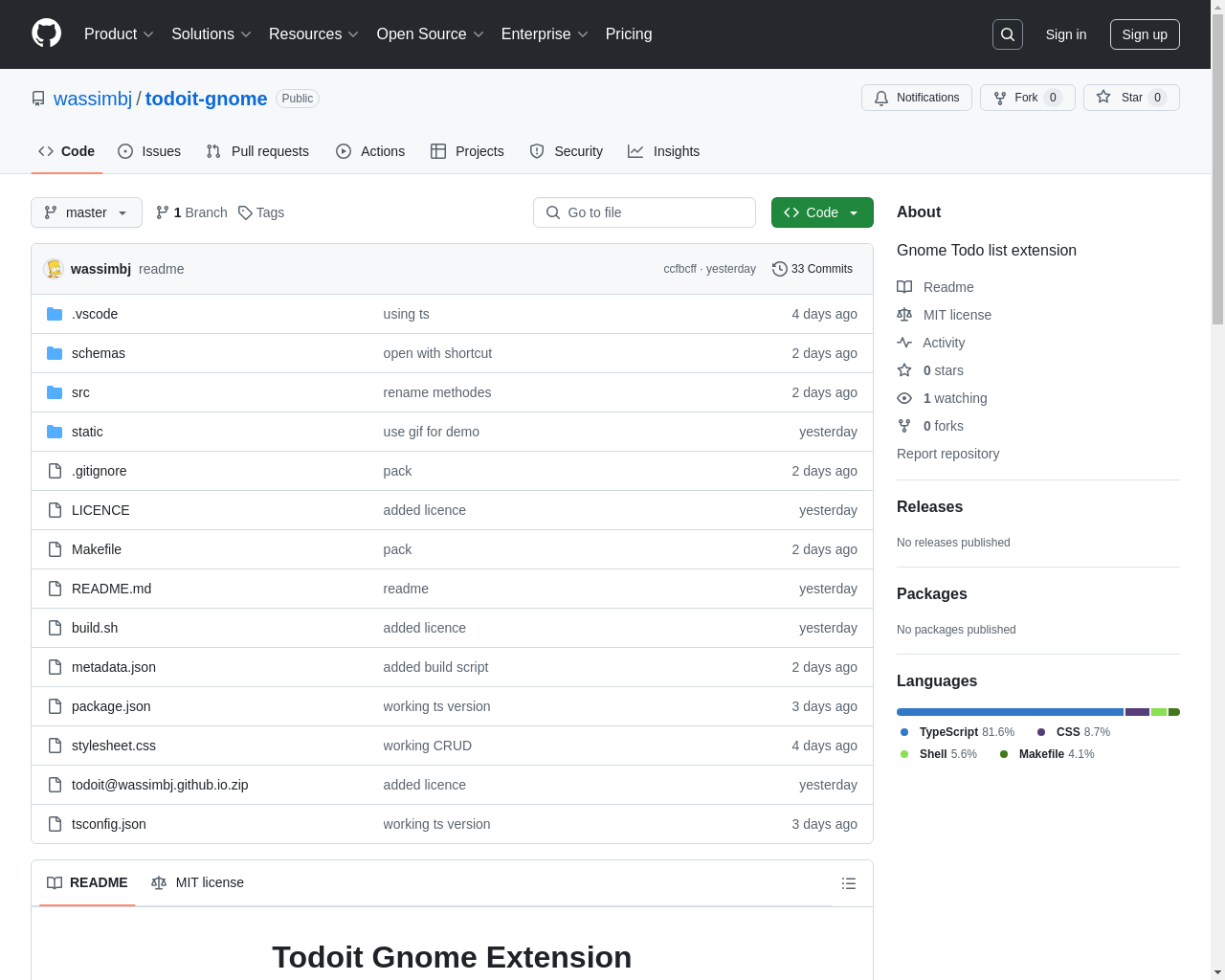Click the schemas folder icon
The height and width of the screenshot is (980, 1225).
(55, 353)
